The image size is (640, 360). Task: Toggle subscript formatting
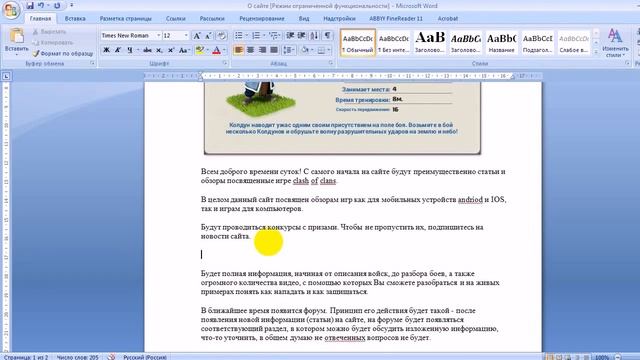[x=159, y=50]
